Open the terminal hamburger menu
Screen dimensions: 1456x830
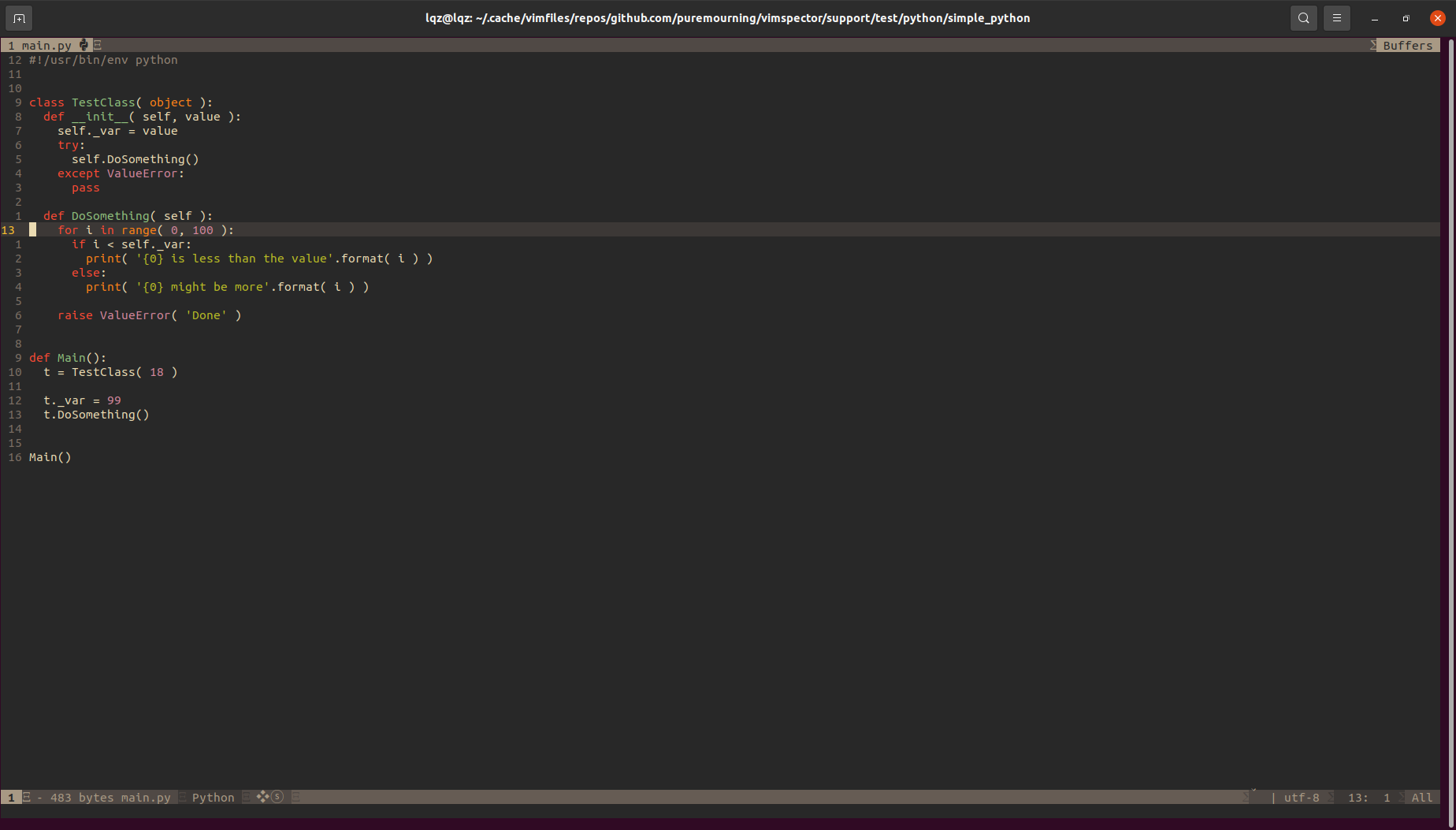pyautogui.click(x=1337, y=18)
